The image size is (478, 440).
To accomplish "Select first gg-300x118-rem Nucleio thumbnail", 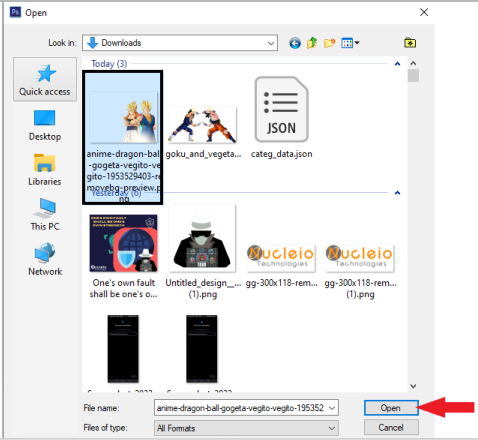I will click(x=281, y=258).
